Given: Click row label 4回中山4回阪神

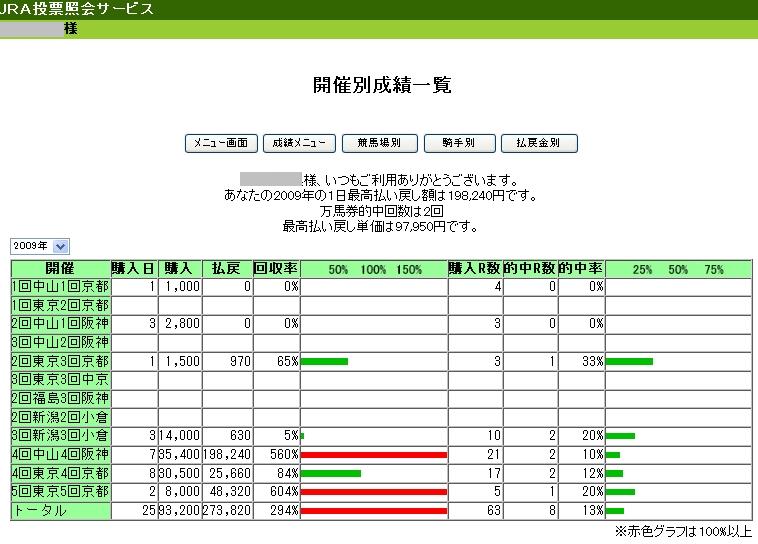Looking at the screenshot, I should [x=61, y=455].
